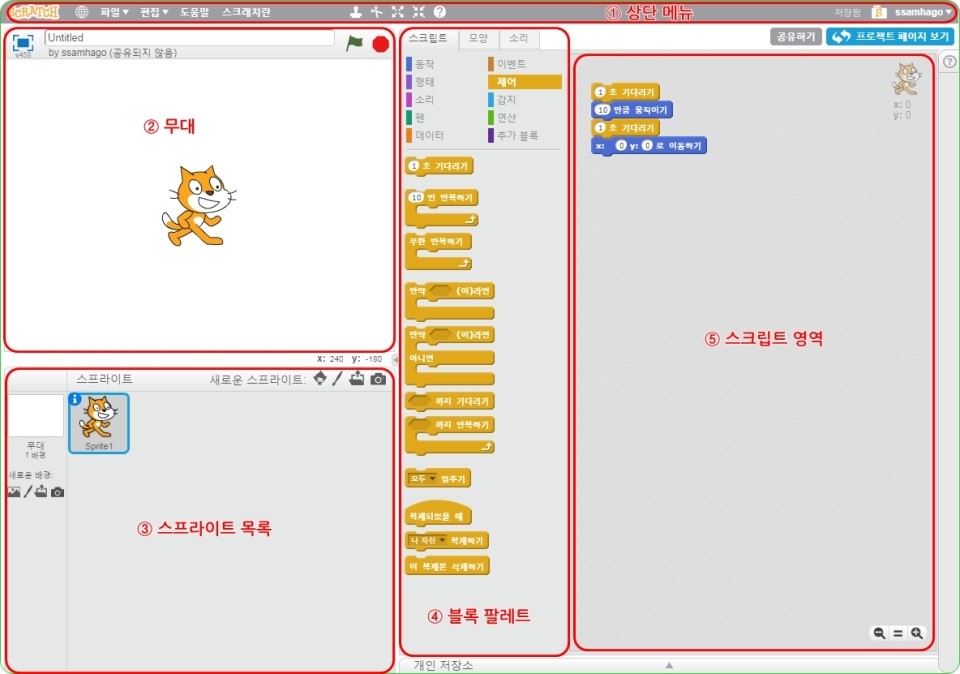Viewport: 960px width, 674px height.
Task: Choose new backdrop from library
Action: [13, 492]
